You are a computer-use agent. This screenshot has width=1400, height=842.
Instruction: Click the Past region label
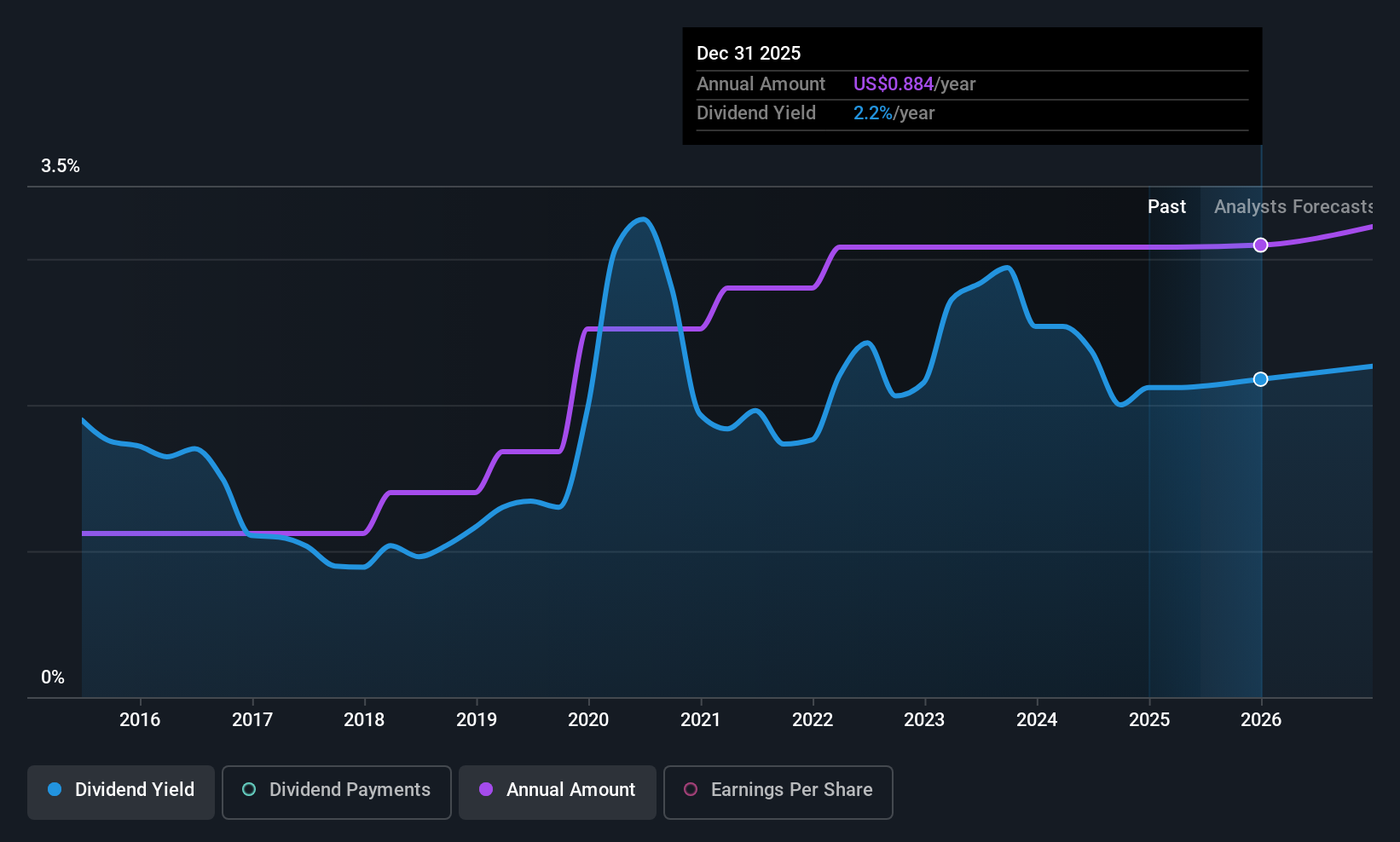click(x=1166, y=207)
